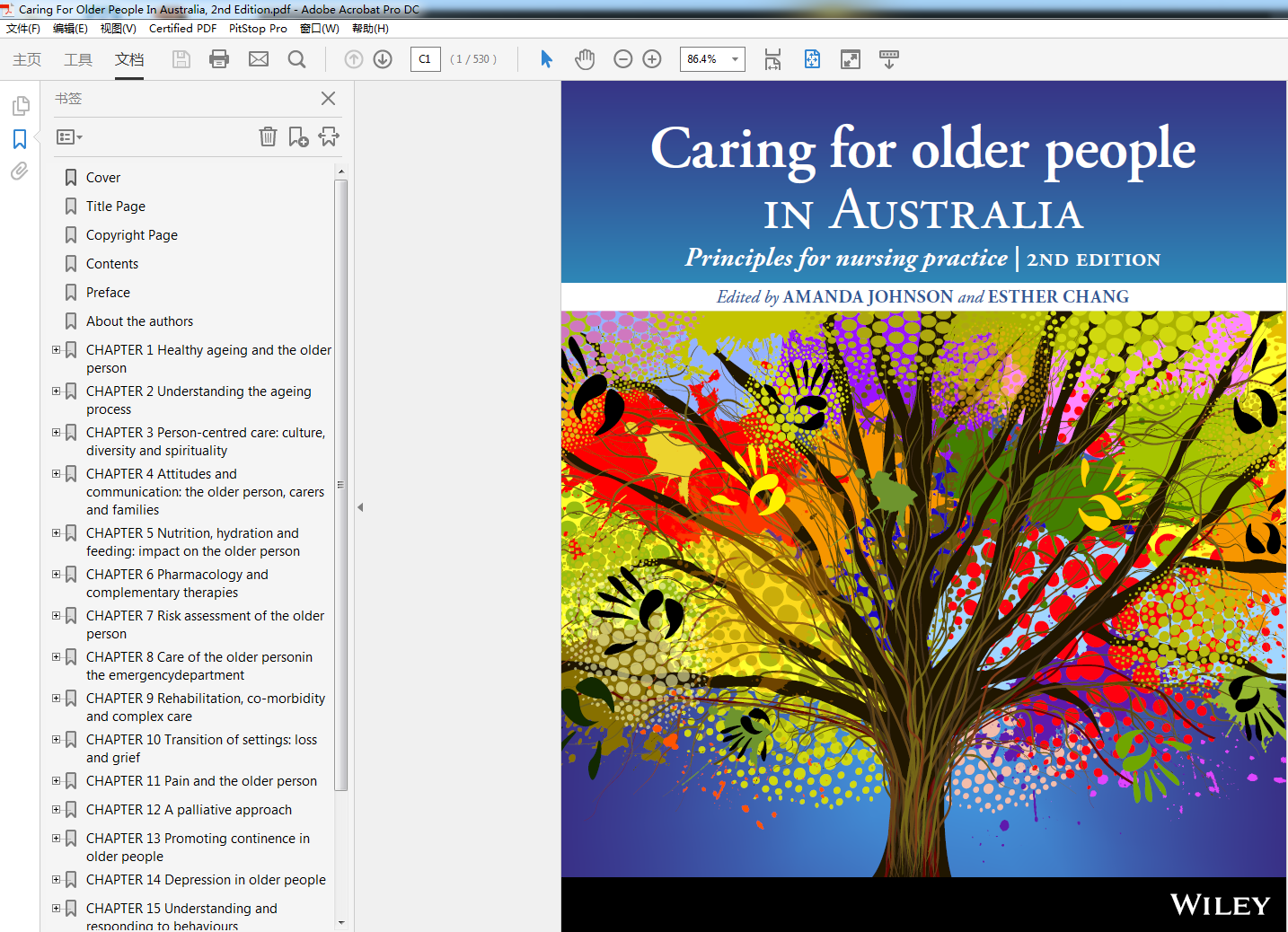The width and height of the screenshot is (1288, 932).
Task: Zoom out with the minus icon
Action: 623,59
